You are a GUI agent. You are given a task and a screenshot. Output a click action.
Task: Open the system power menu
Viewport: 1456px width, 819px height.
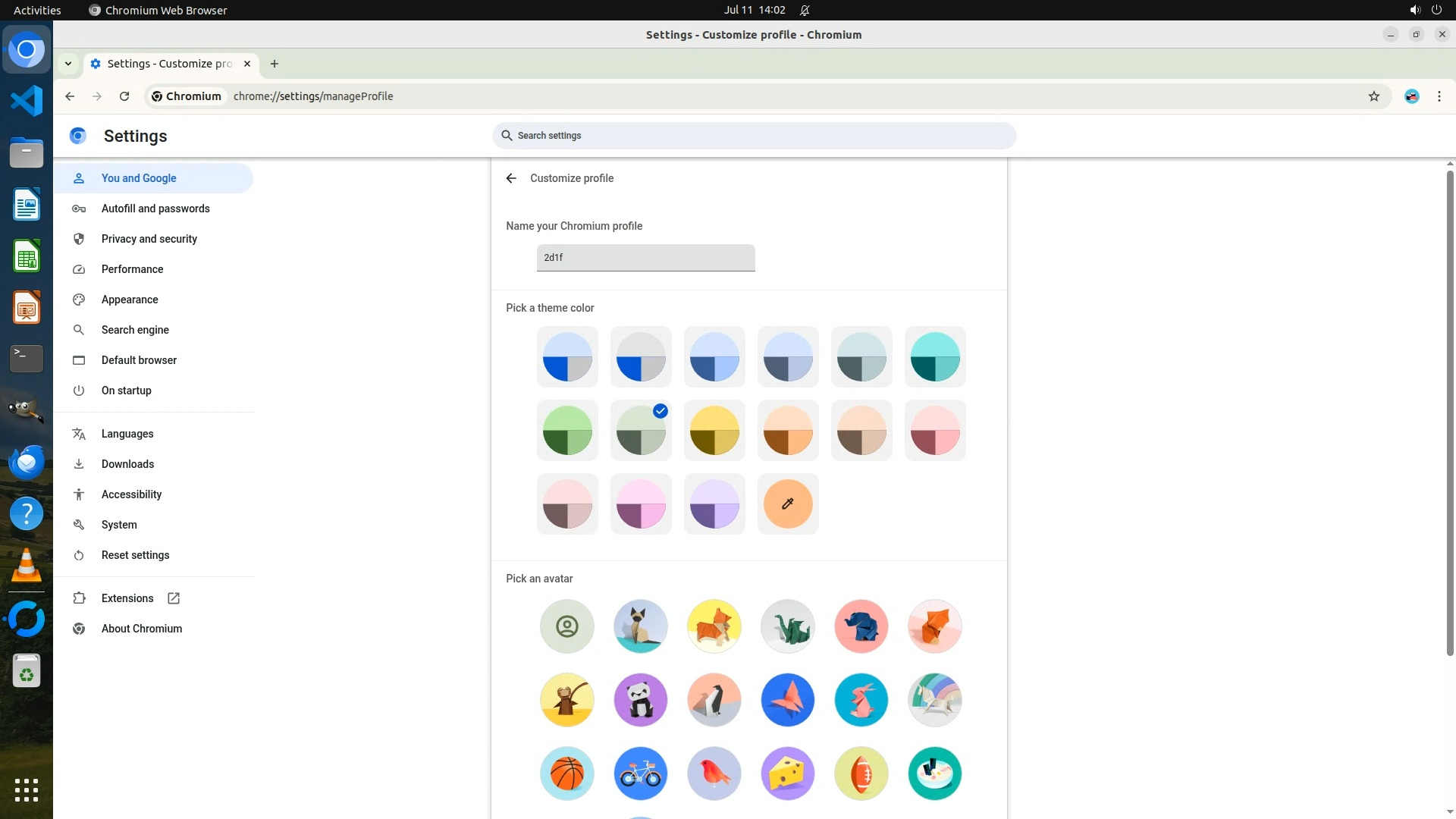(1436, 10)
